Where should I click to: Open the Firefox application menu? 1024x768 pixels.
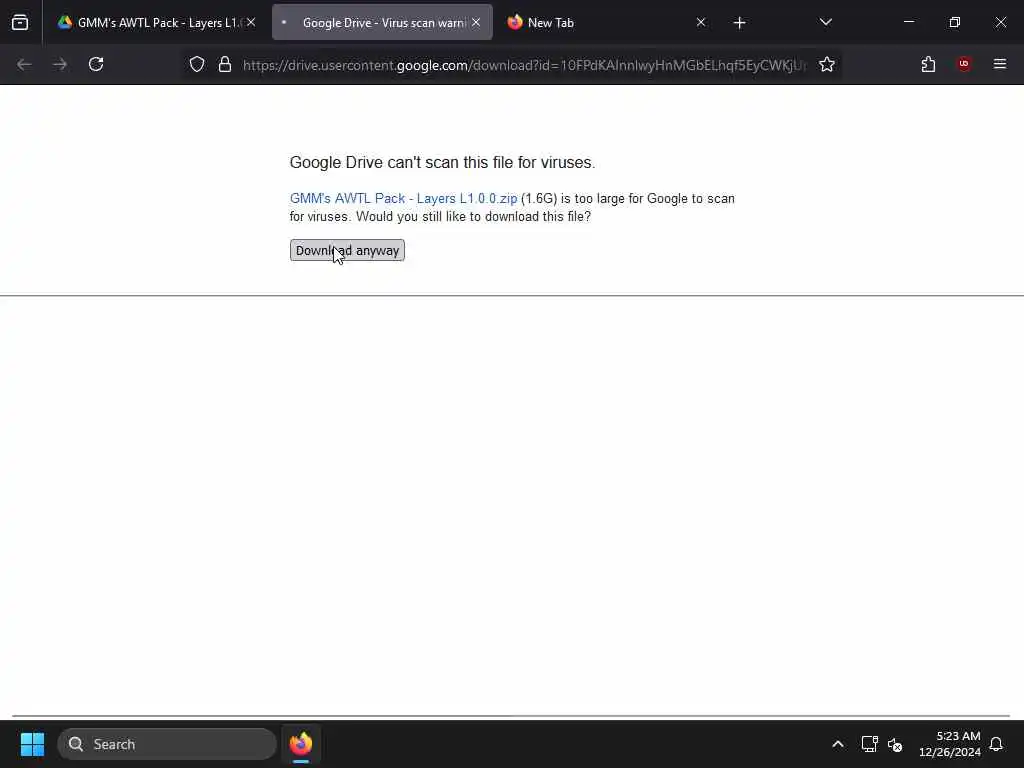(1000, 64)
